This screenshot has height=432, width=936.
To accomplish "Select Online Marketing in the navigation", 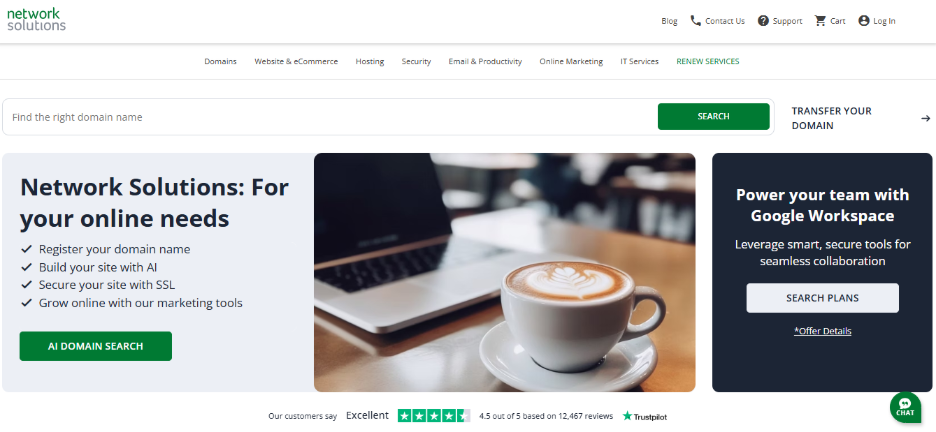I will 571,61.
